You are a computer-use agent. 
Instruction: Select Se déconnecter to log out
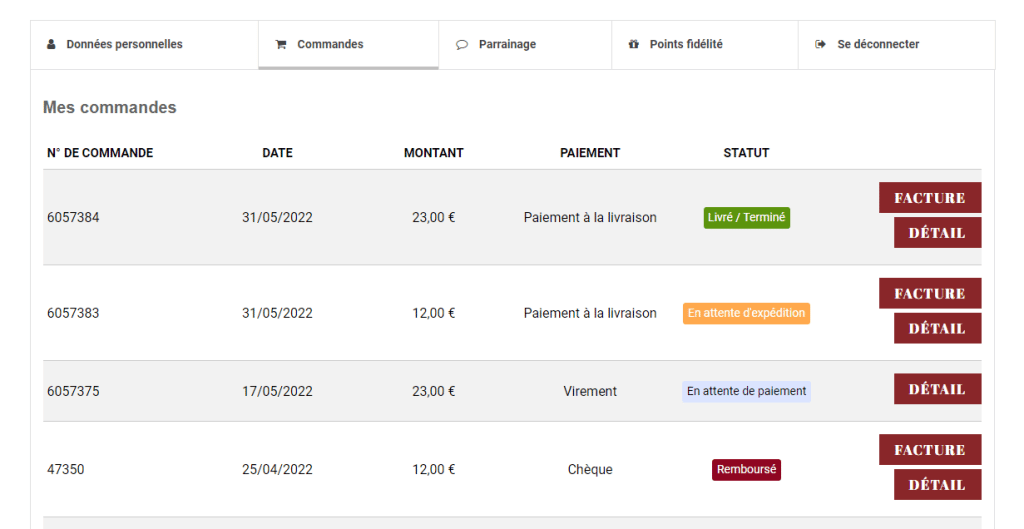(897, 44)
